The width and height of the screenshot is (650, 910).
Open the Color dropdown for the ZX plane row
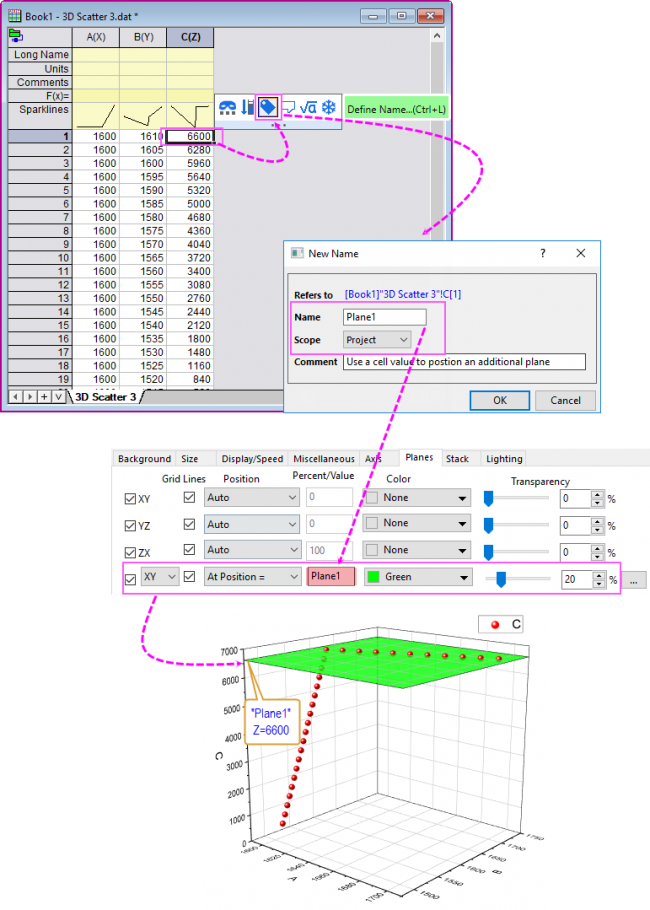click(417, 550)
